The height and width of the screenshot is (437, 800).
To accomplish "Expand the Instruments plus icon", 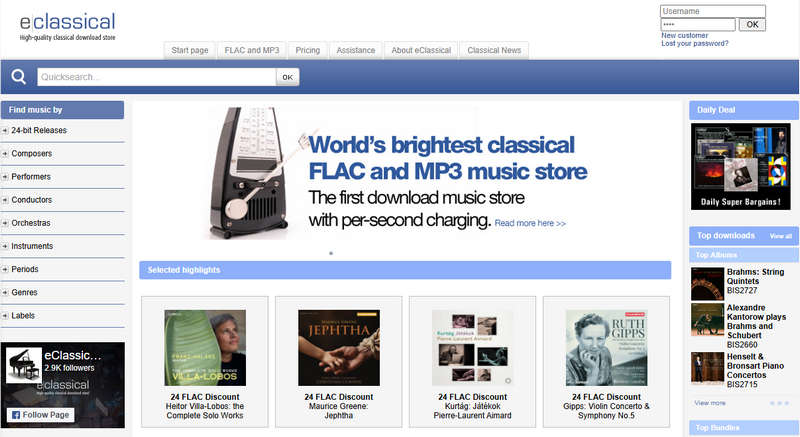I will 5,246.
